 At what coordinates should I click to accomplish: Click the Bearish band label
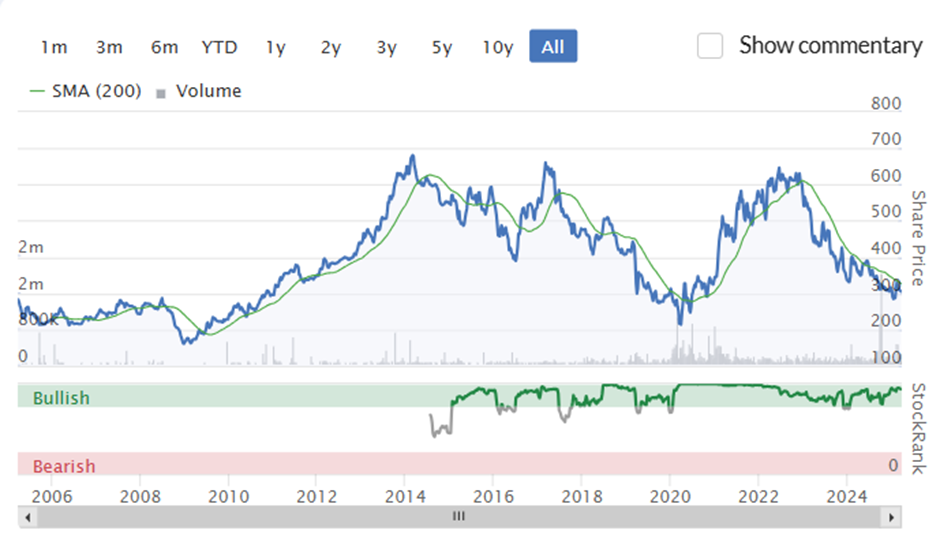tap(64, 466)
